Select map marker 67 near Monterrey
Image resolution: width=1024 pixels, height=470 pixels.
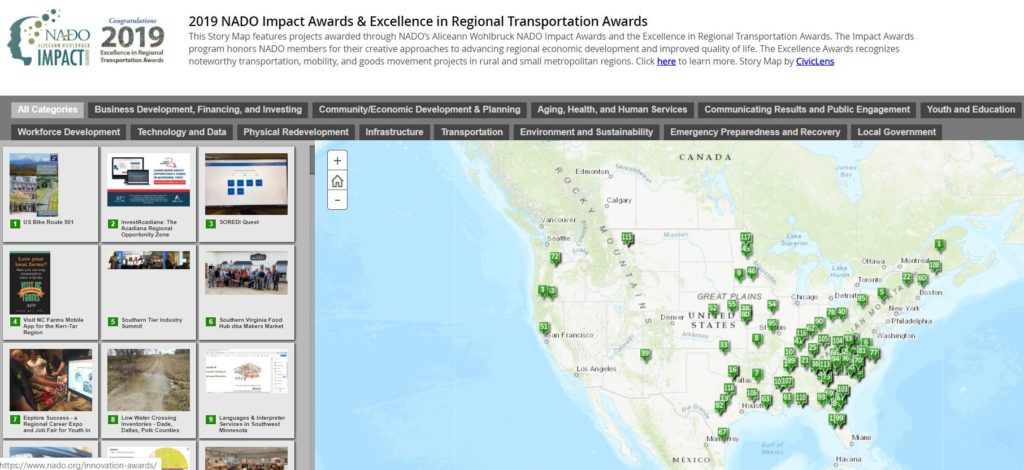[x=722, y=433]
